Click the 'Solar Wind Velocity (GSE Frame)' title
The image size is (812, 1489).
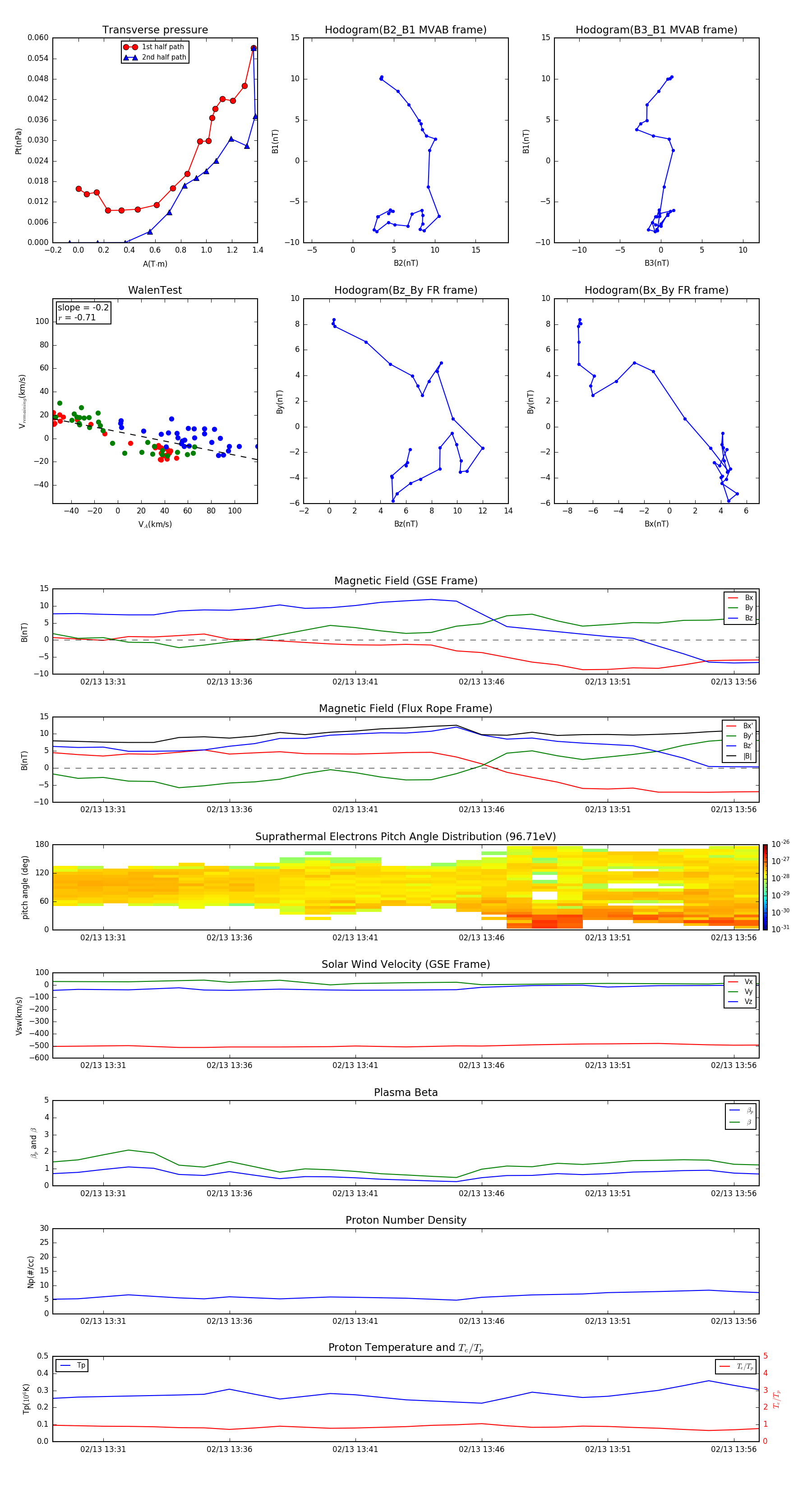click(406, 964)
